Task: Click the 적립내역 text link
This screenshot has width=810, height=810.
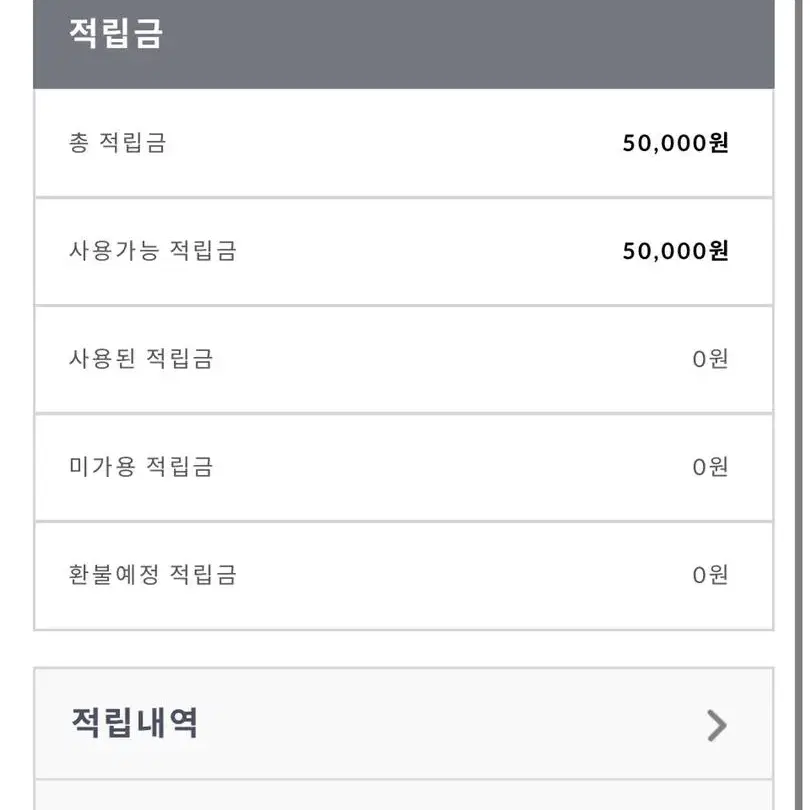Action: tap(134, 723)
